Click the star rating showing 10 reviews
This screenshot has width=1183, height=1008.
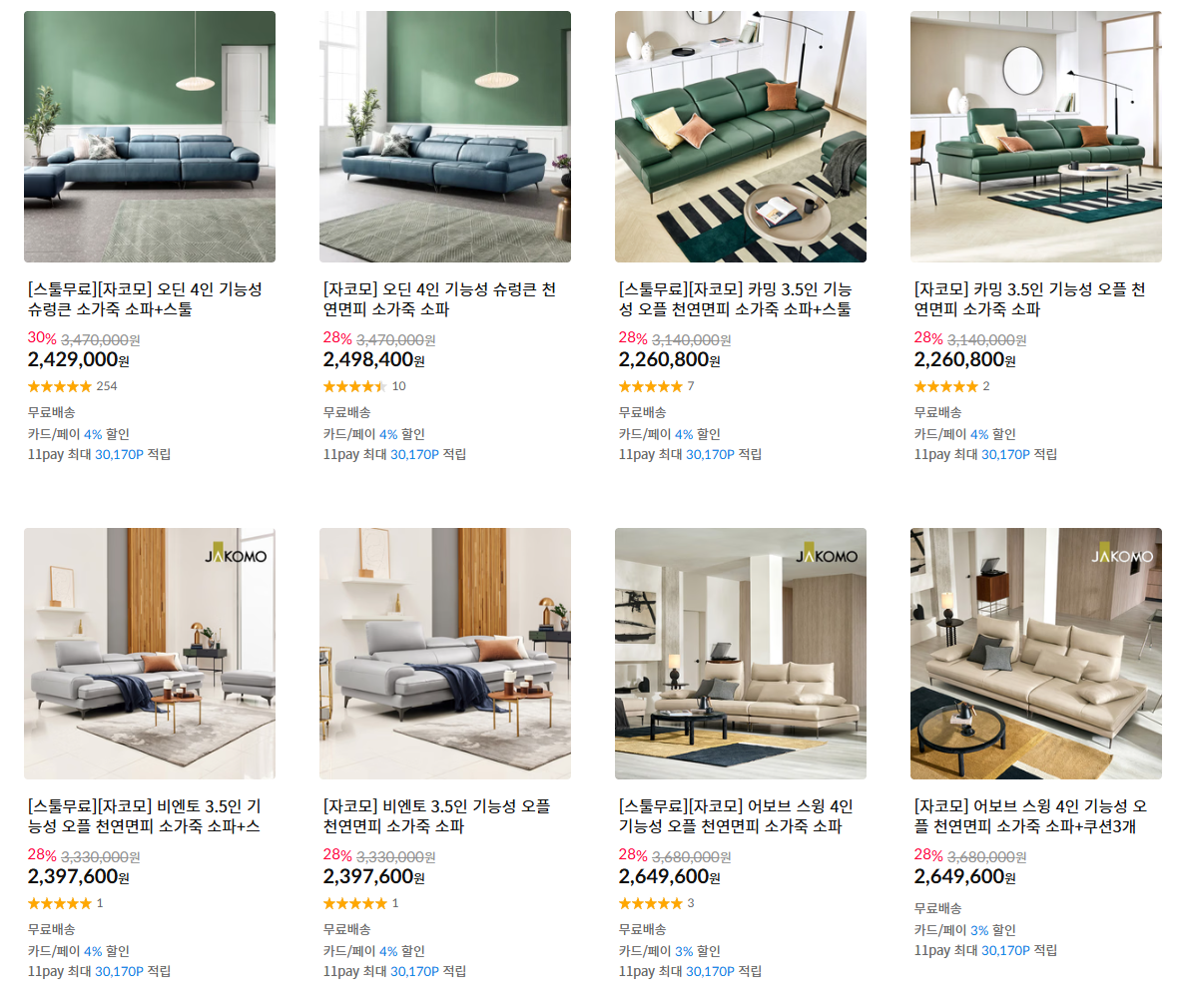click(364, 386)
